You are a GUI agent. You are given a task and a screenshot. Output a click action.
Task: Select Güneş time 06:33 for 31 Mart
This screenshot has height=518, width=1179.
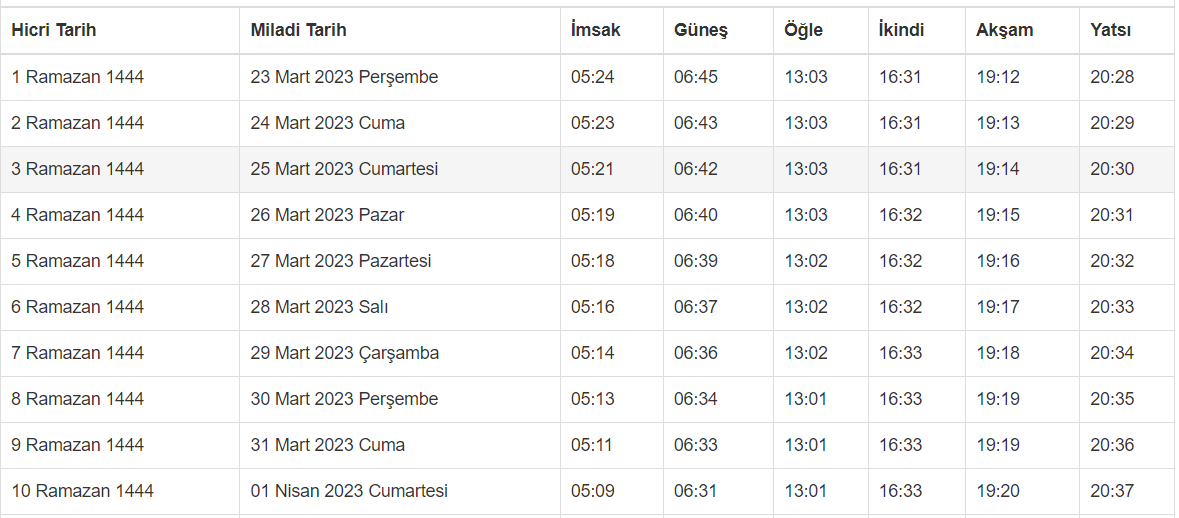(695, 445)
